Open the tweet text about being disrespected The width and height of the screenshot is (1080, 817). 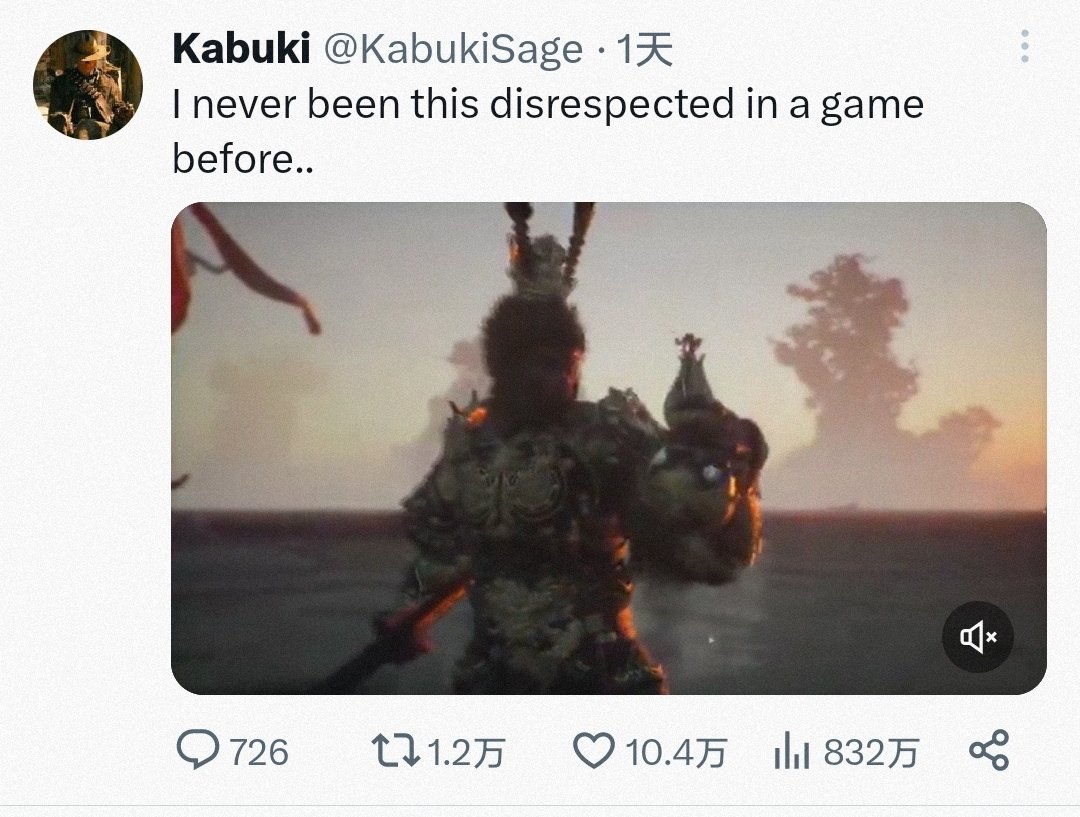pos(547,104)
